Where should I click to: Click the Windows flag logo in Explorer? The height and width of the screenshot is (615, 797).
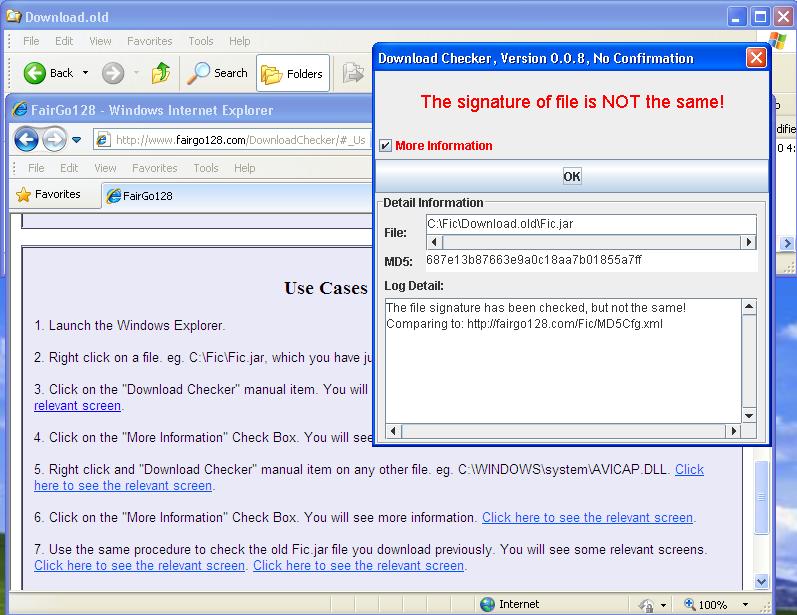(777, 40)
